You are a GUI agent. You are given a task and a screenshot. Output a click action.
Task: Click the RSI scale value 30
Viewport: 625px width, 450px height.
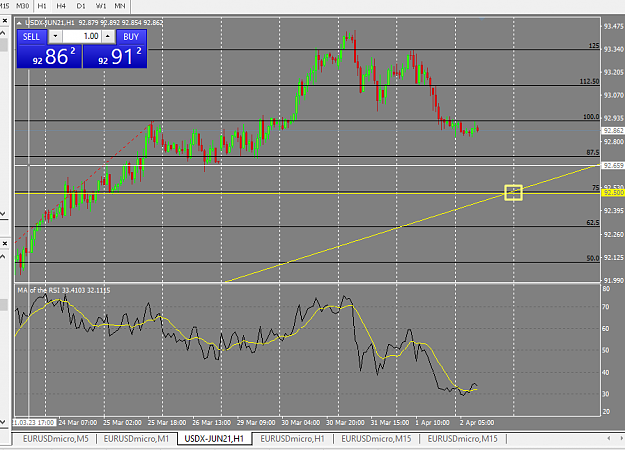pyautogui.click(x=606, y=394)
